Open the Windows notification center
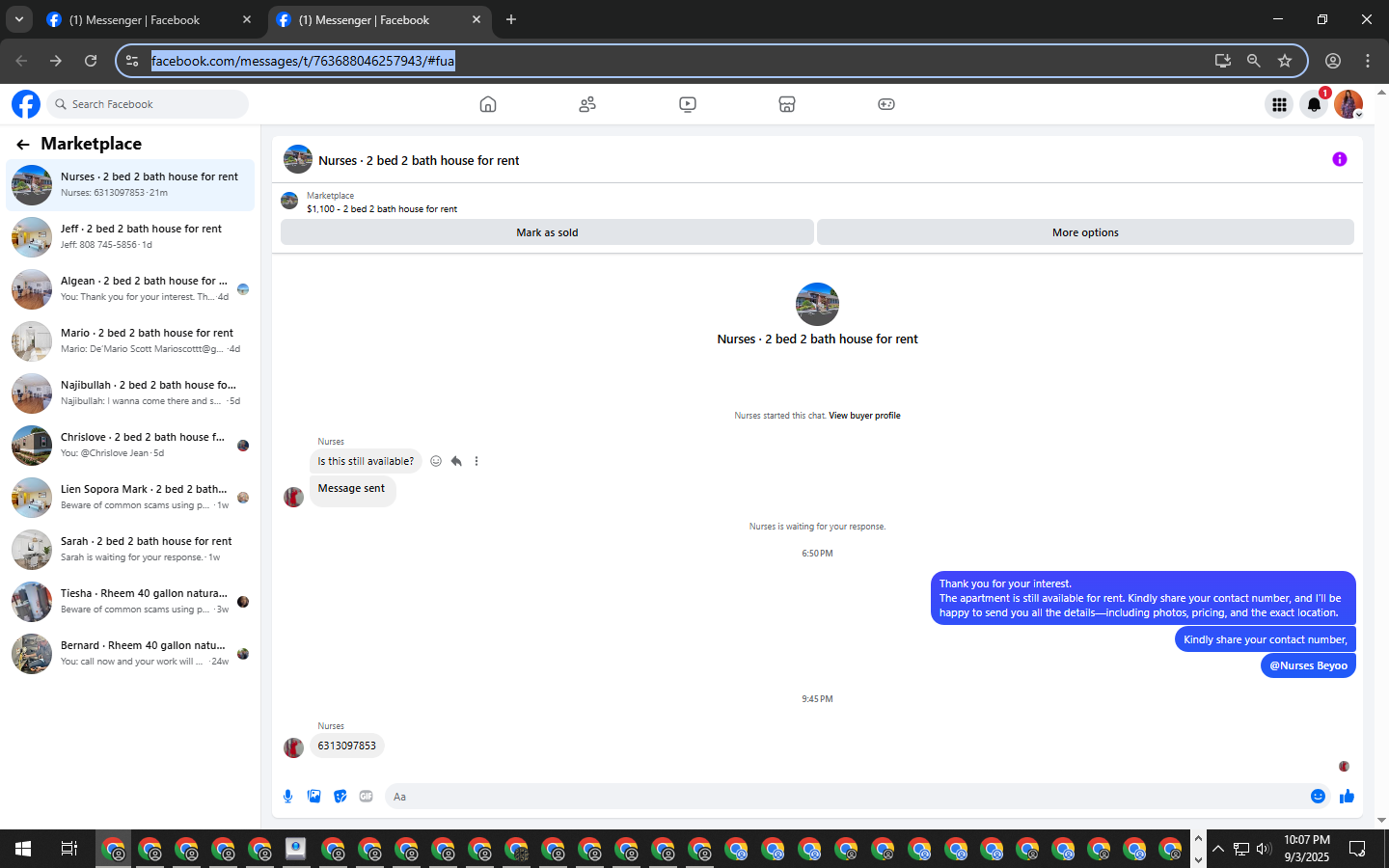The height and width of the screenshot is (868, 1389). [x=1357, y=849]
